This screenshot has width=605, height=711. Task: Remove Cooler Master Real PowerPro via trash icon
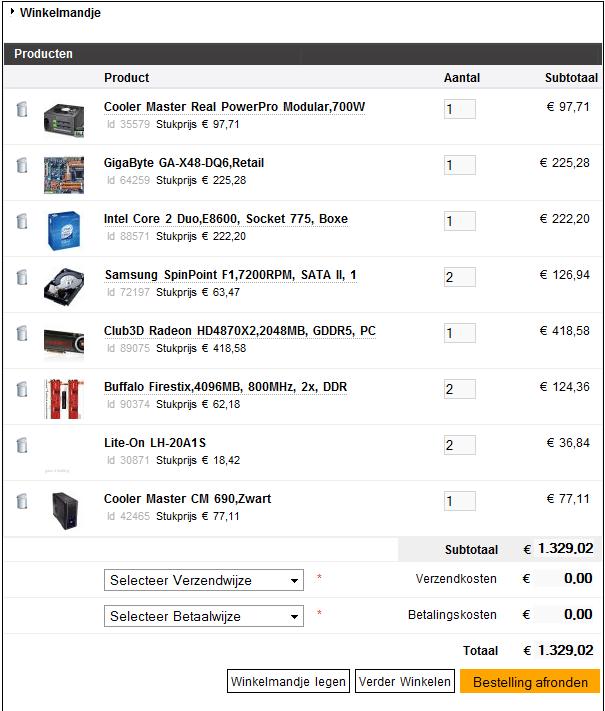tap(22, 109)
